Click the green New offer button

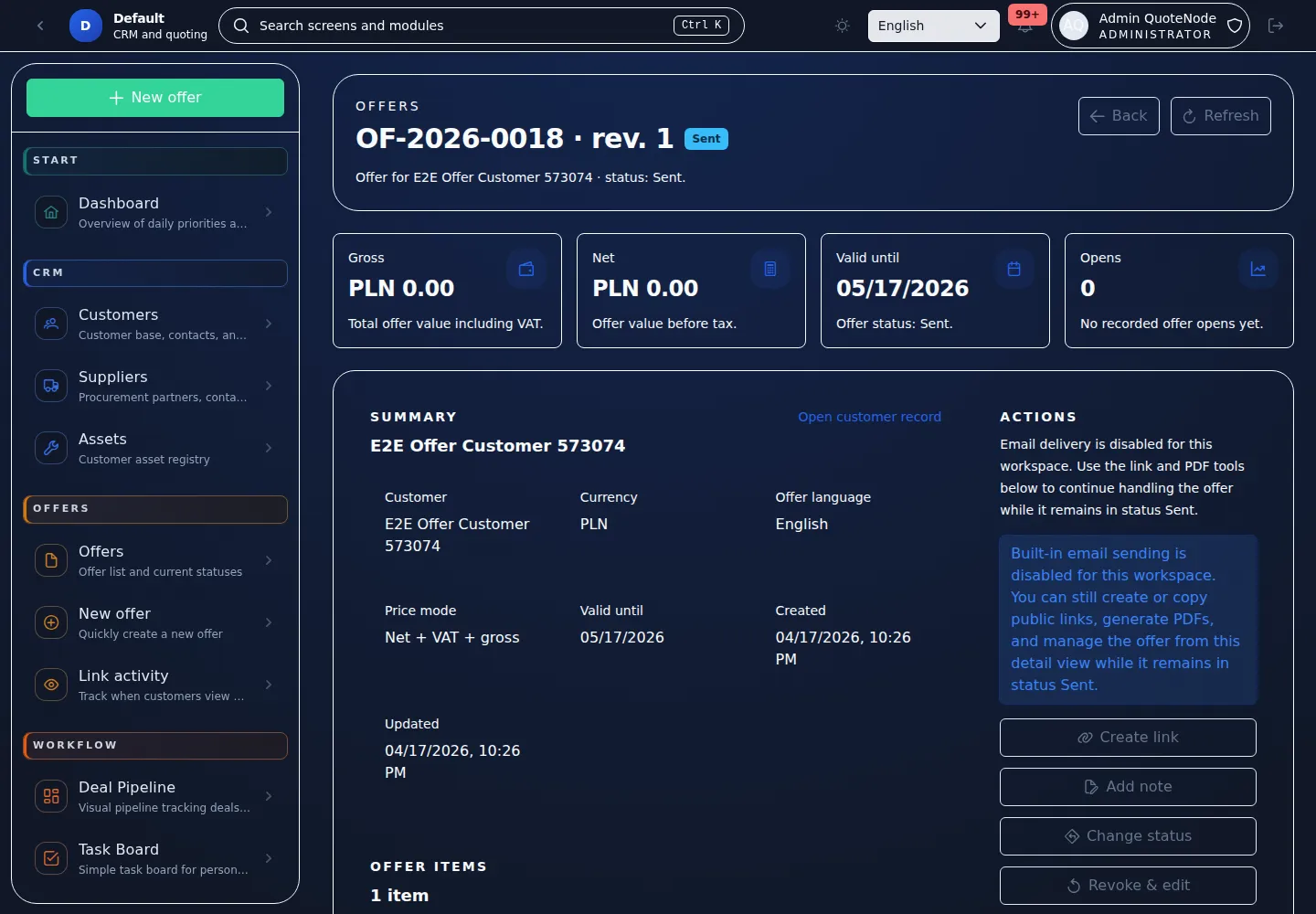coord(155,98)
